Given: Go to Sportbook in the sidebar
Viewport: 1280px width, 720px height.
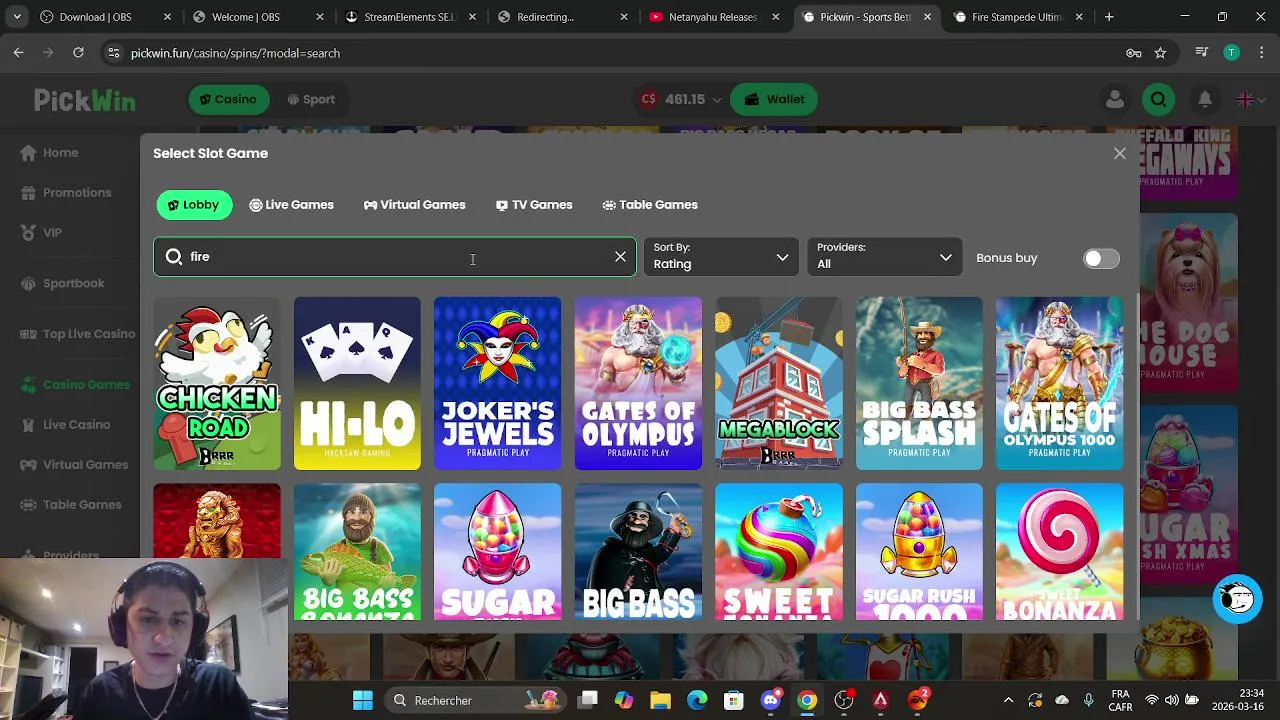Looking at the screenshot, I should point(62,283).
